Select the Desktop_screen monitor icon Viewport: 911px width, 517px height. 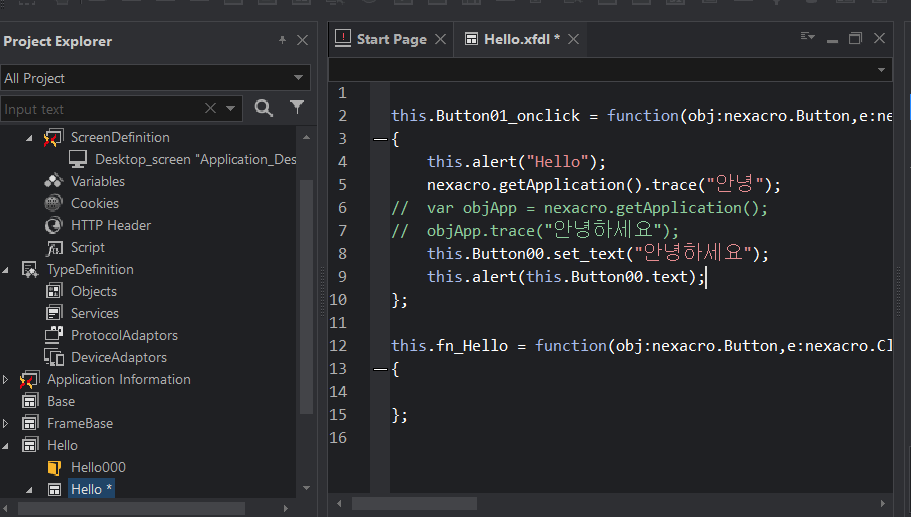click(x=78, y=159)
